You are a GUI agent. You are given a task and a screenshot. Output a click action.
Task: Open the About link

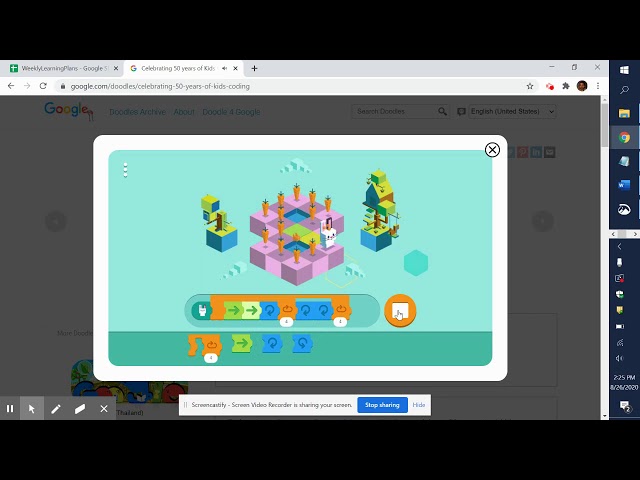[184, 112]
